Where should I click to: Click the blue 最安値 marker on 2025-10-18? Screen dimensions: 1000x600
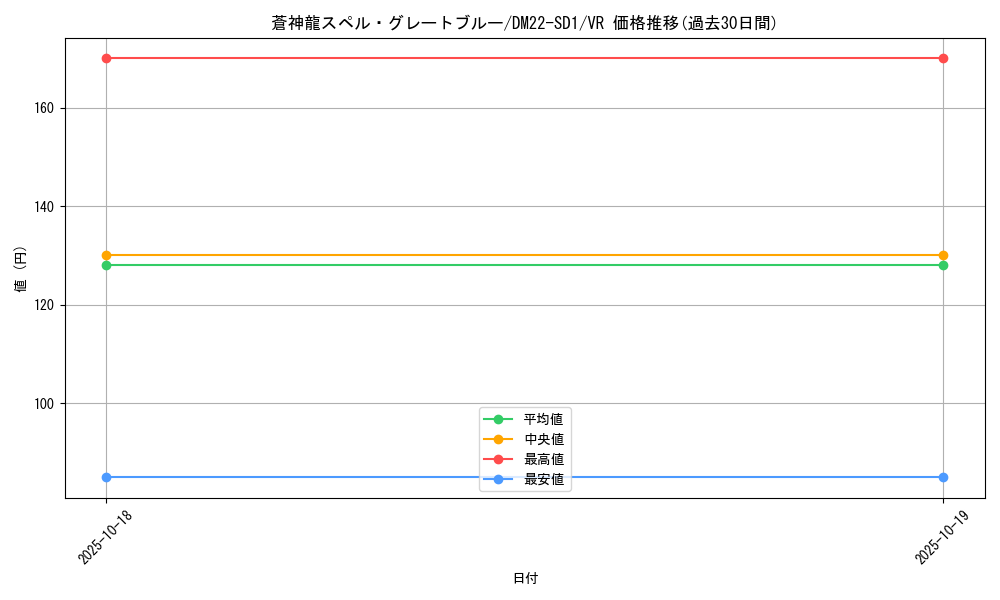pos(105,477)
